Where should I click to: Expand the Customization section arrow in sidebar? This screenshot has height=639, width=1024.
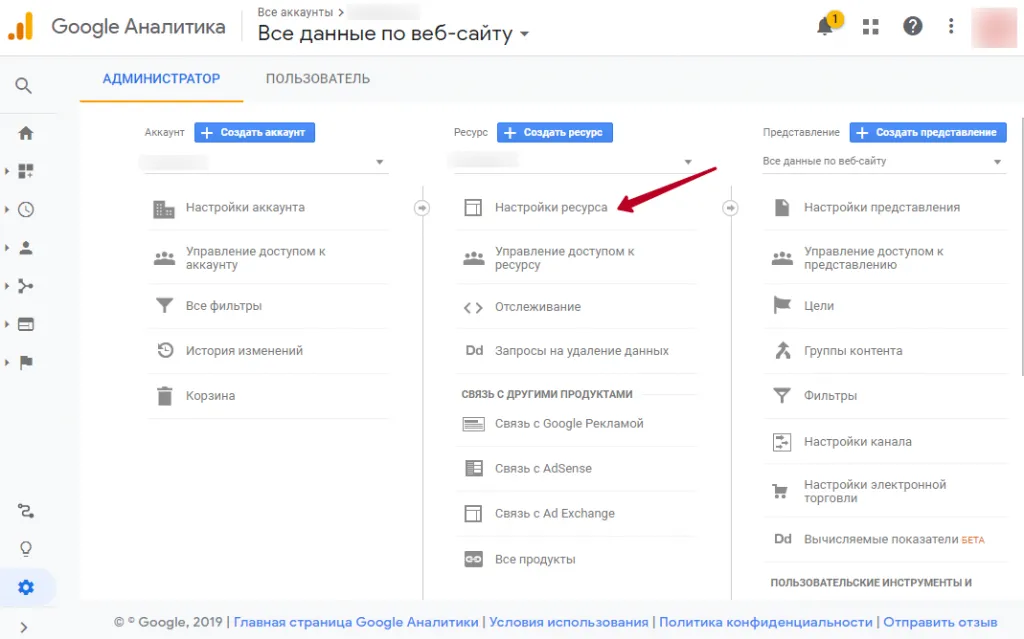tap(7, 171)
